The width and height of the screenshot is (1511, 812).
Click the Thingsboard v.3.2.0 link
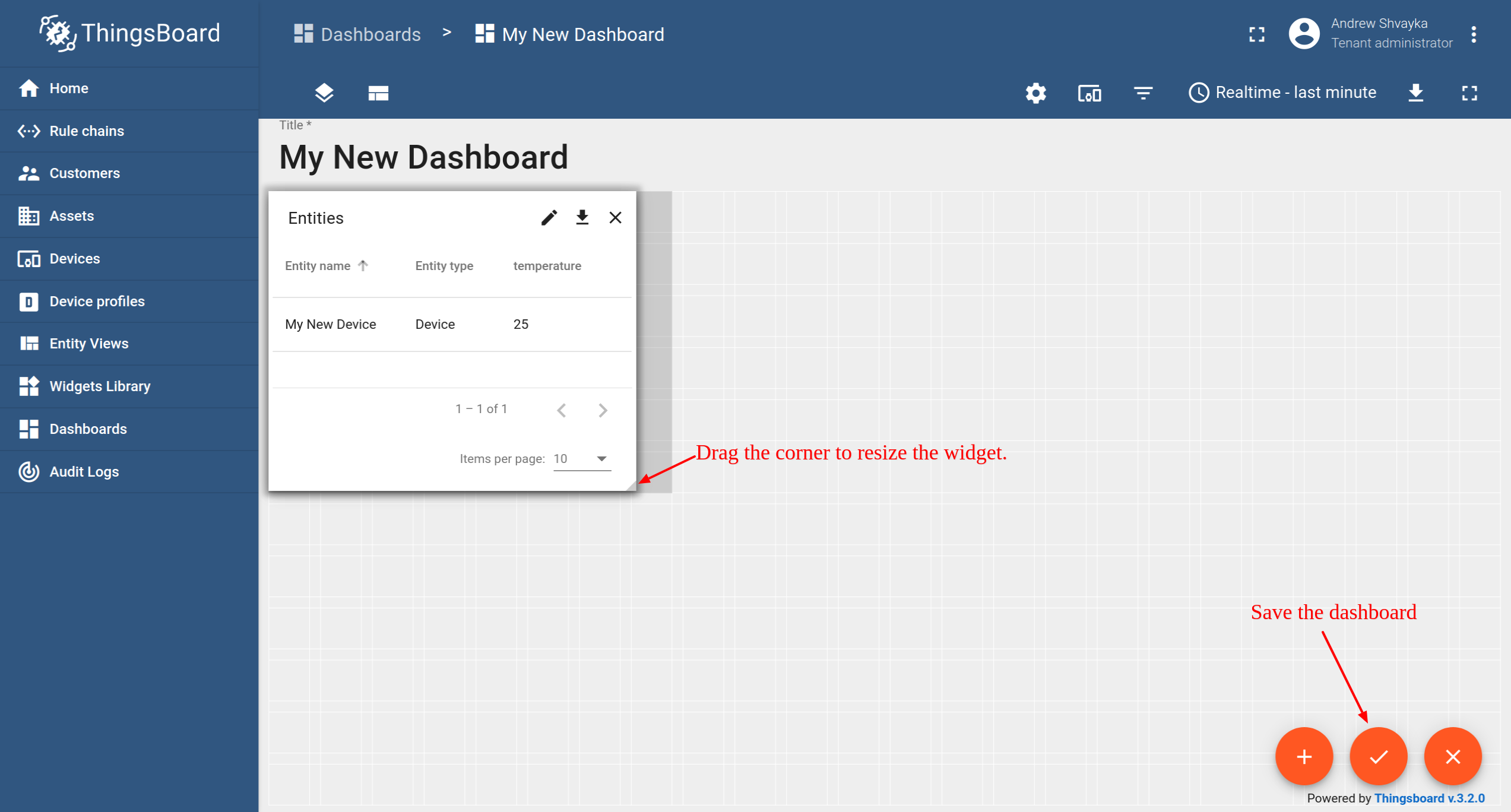(x=1429, y=798)
